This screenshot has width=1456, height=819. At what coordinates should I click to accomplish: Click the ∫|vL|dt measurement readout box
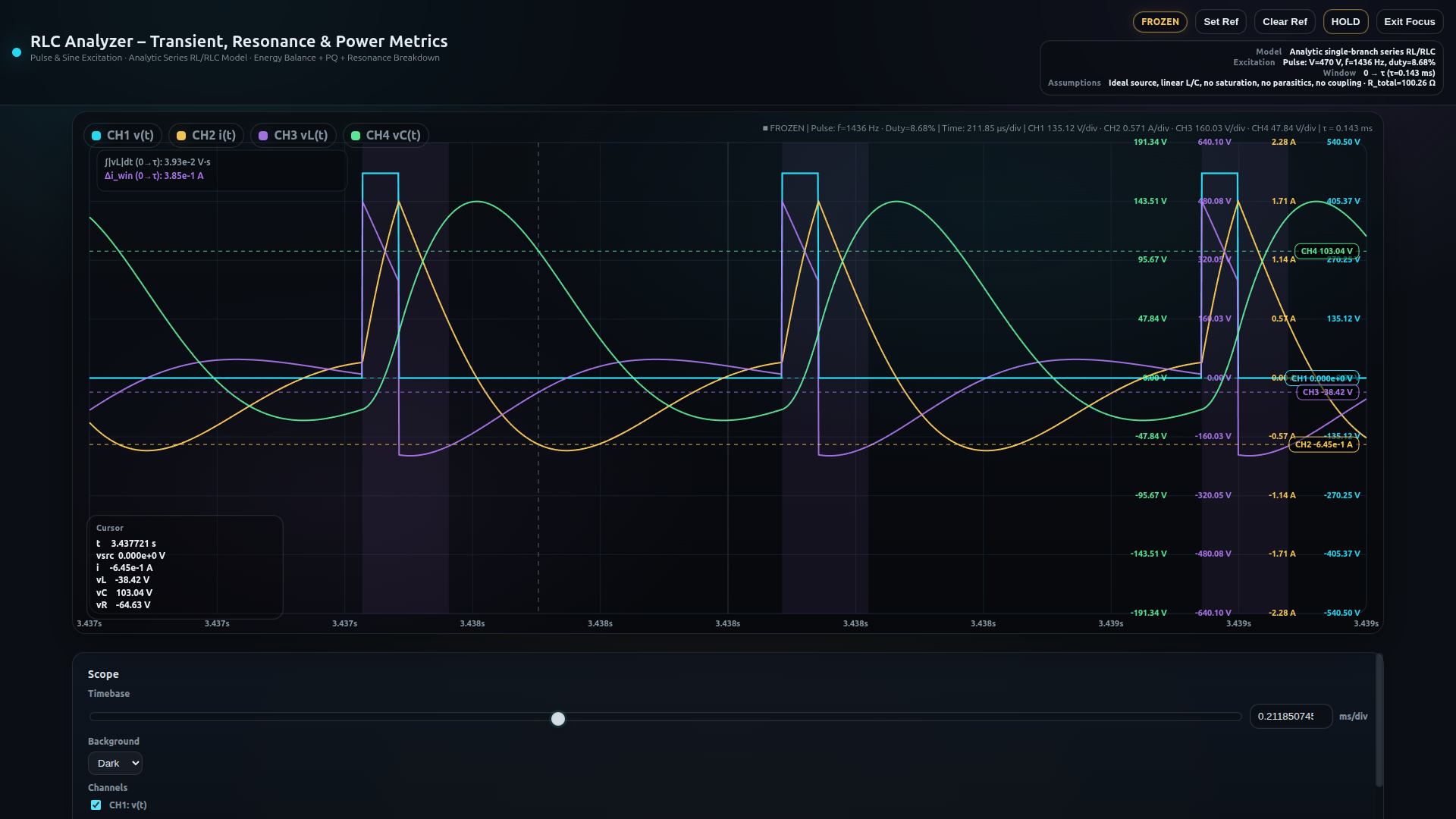(x=221, y=169)
